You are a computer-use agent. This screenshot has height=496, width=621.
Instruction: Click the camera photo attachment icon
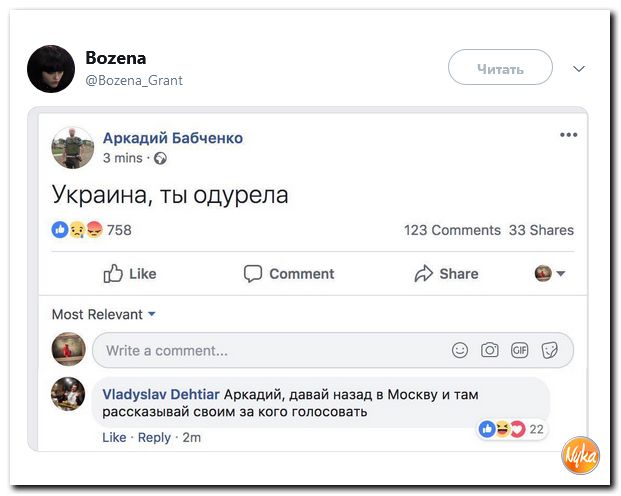[490, 350]
